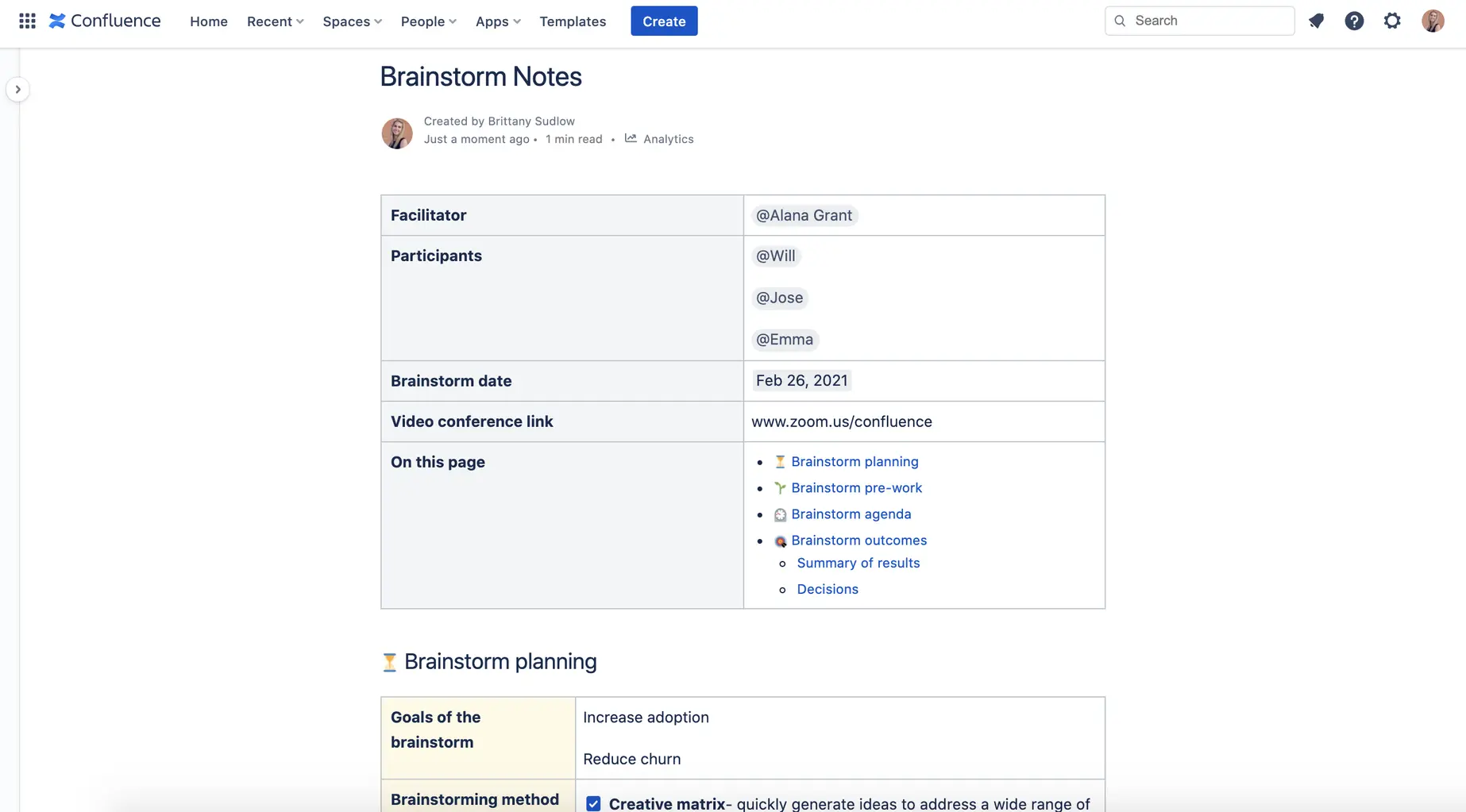
Task: Open Templates from the navigation bar
Action: pyautogui.click(x=573, y=21)
